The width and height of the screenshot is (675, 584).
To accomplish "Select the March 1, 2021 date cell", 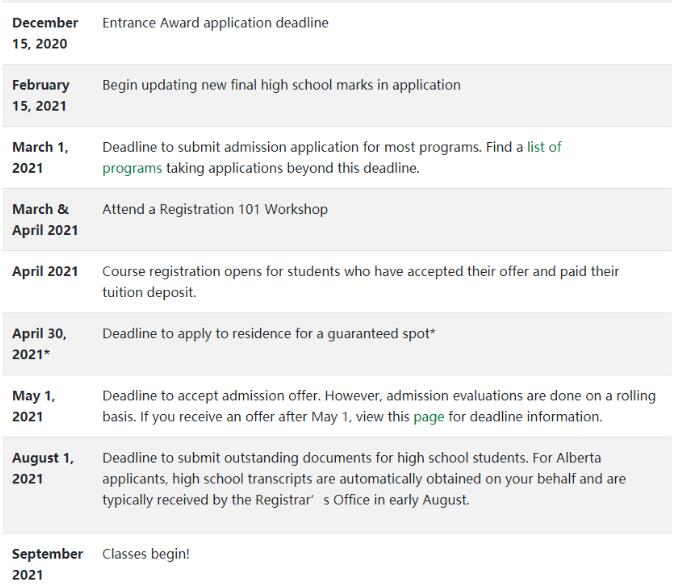I will pyautogui.click(x=40, y=157).
